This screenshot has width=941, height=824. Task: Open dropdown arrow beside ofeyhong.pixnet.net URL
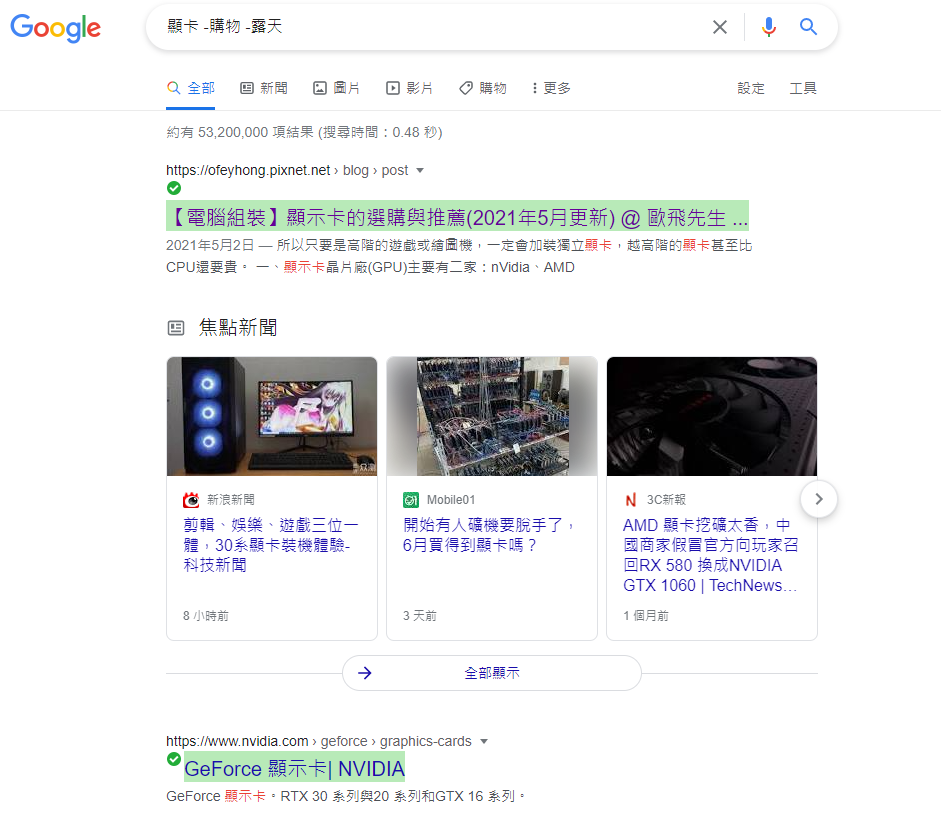[x=420, y=170]
